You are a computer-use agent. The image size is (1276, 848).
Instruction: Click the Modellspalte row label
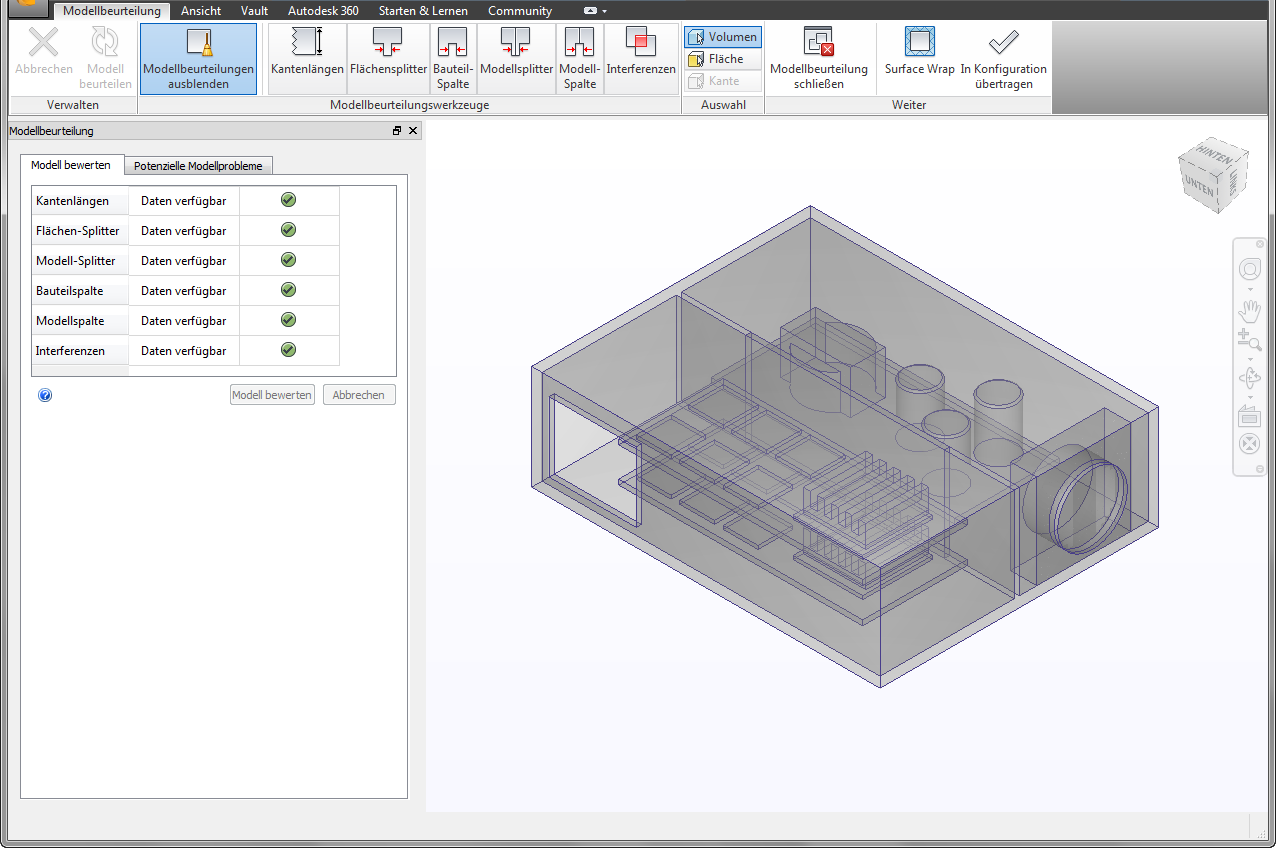point(79,321)
